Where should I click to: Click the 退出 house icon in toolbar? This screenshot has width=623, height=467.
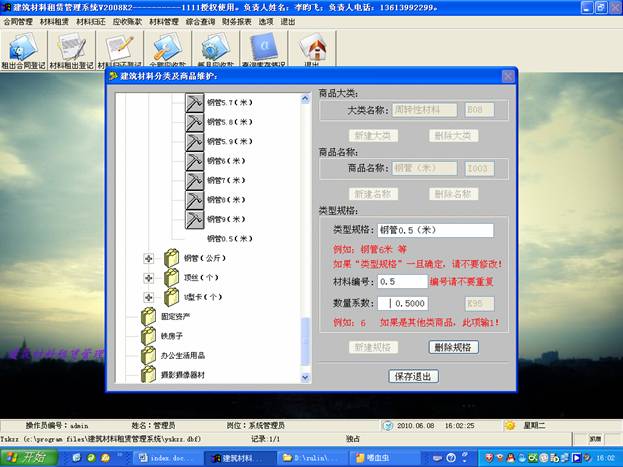[x=313, y=49]
